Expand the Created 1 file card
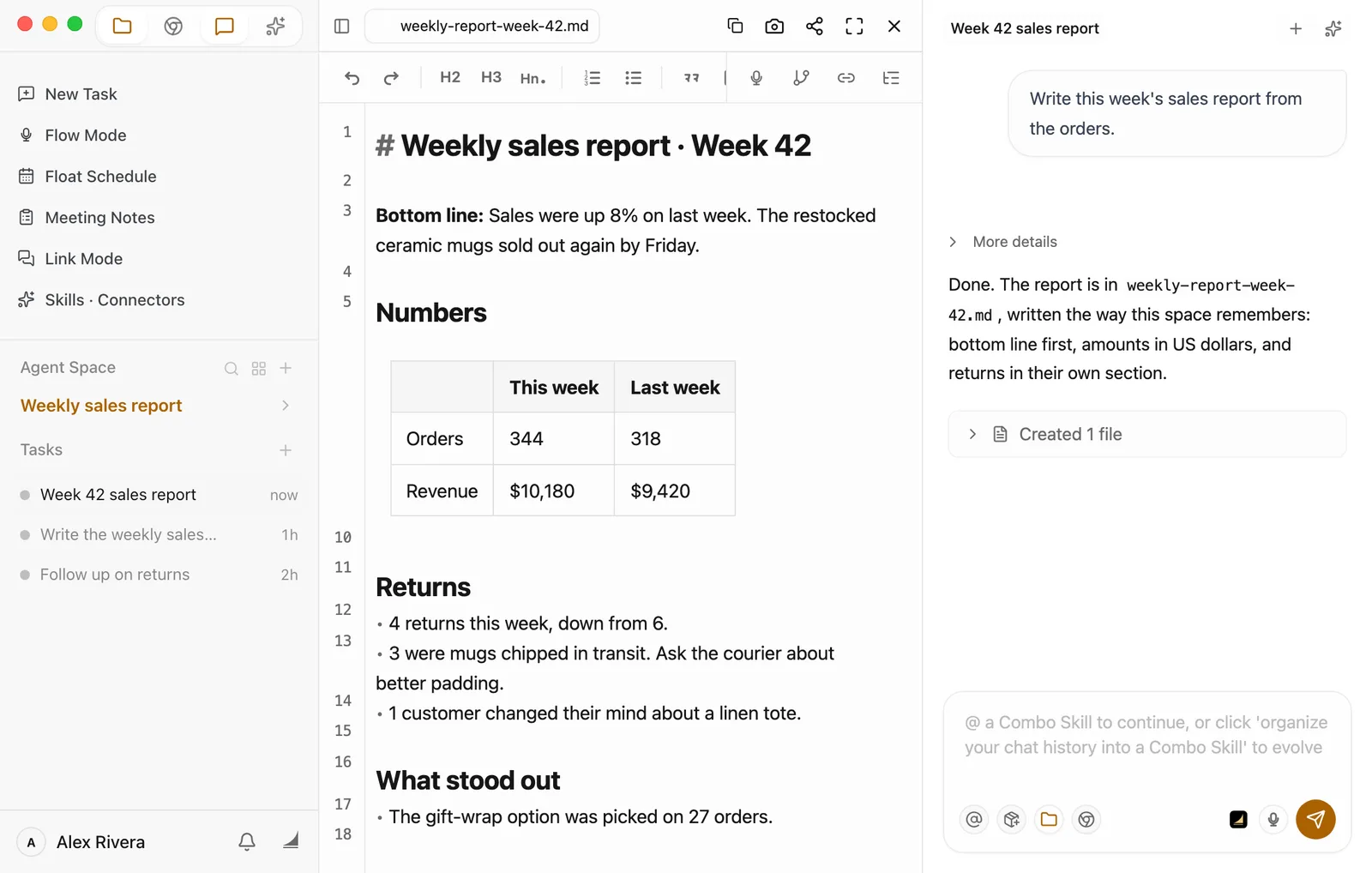The height and width of the screenshot is (873, 1372). tap(1147, 434)
